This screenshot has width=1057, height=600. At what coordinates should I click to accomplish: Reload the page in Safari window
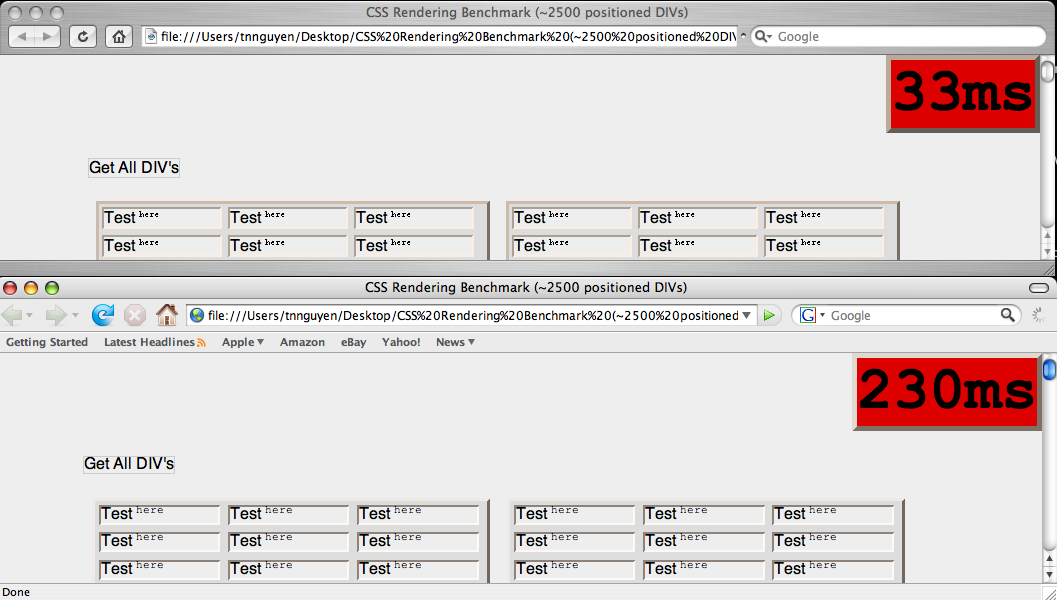coord(83,36)
